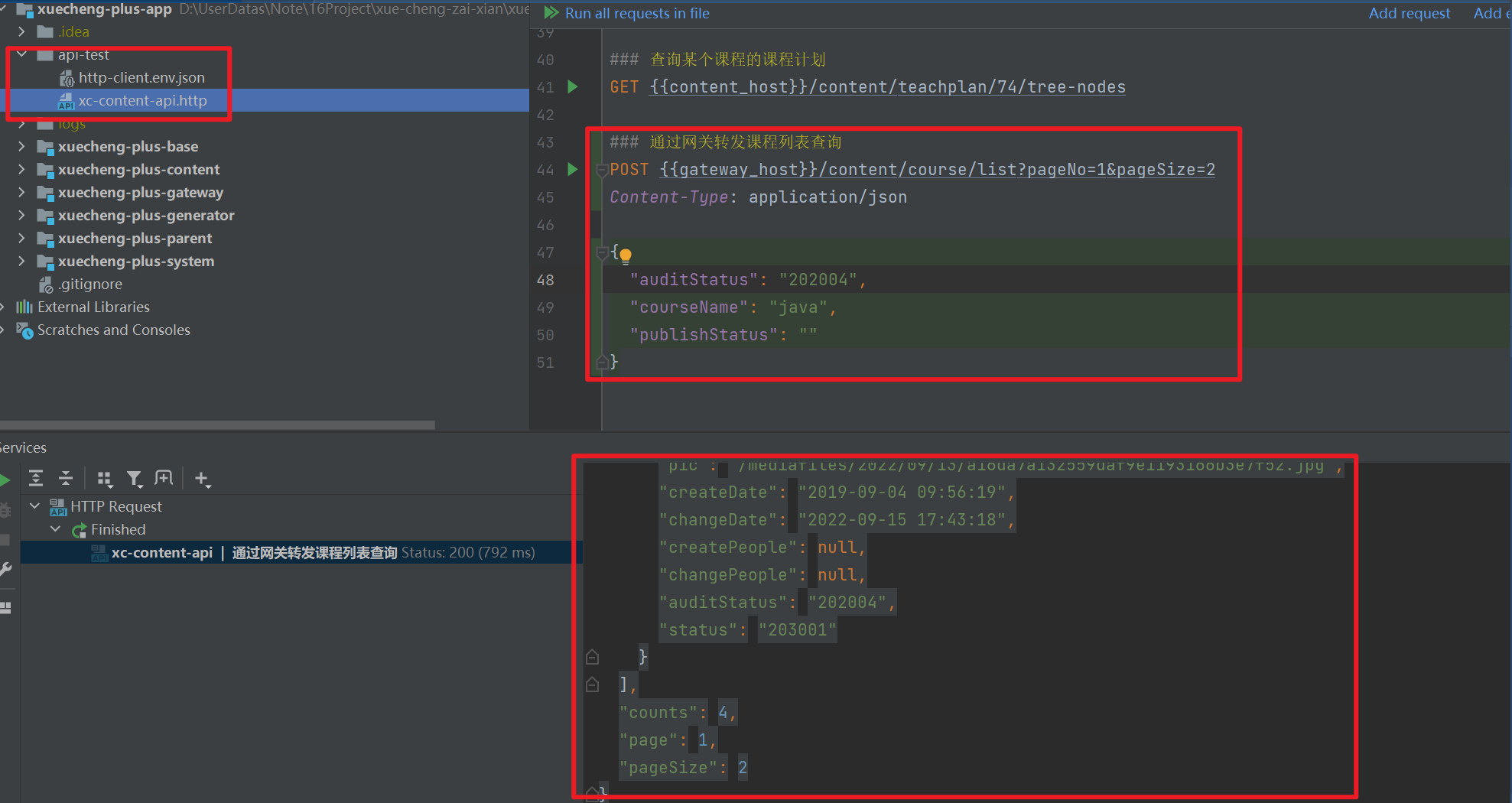Click the "courseName": "java" line
1512x803 pixels.
(x=733, y=307)
